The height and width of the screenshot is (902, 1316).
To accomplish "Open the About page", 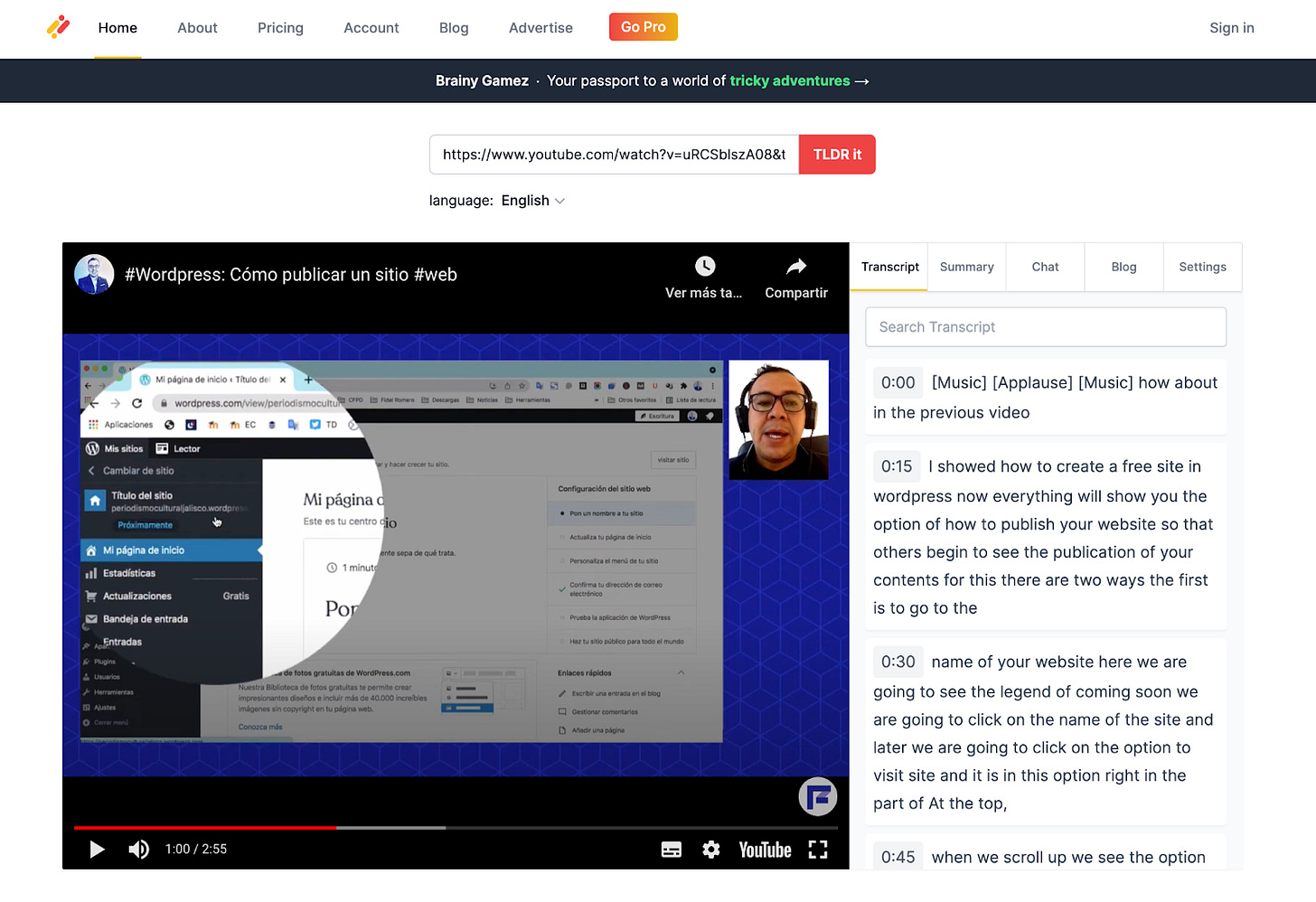I will [x=197, y=28].
